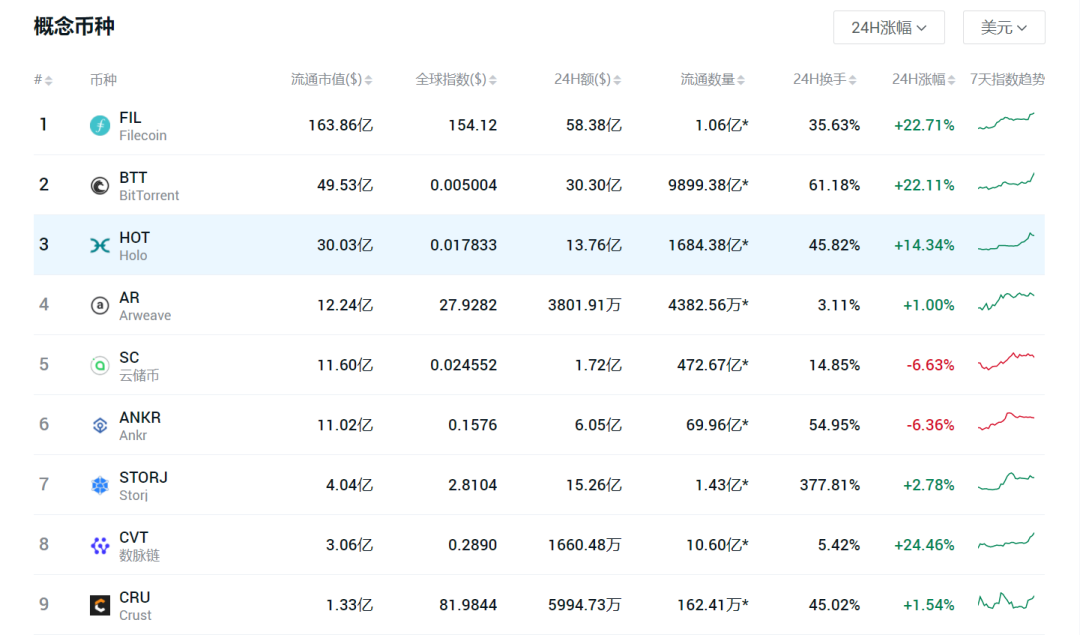This screenshot has width=1080, height=635.
Task: Click HOT change +14.34%
Action: pos(924,245)
